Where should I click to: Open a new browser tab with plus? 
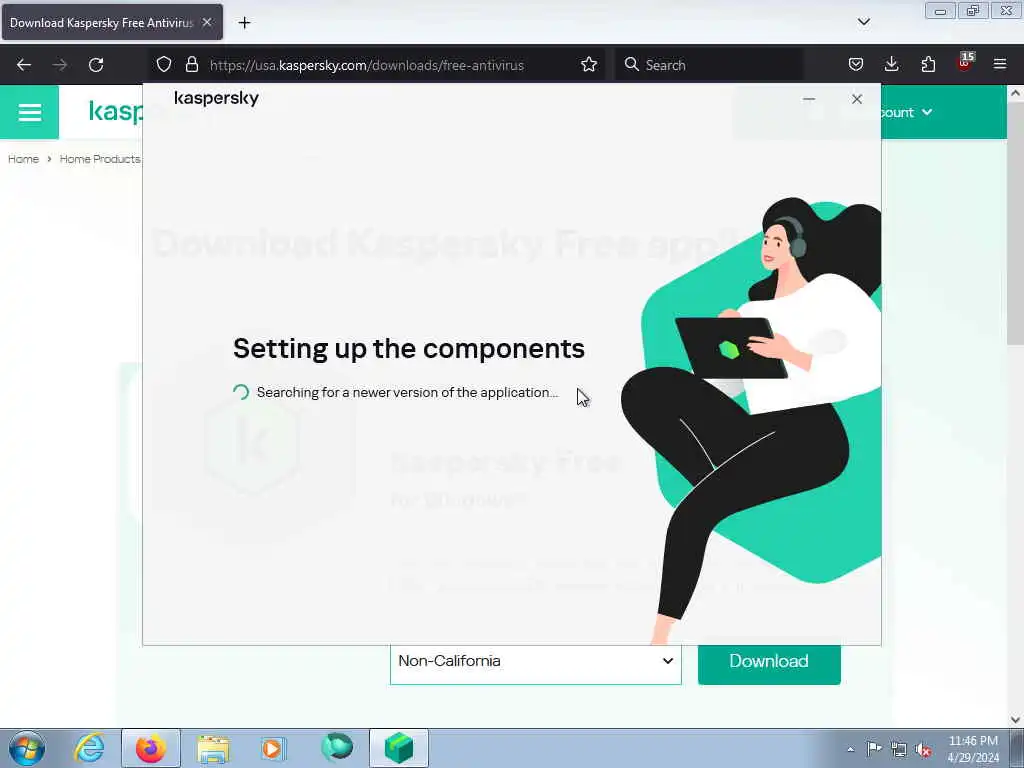point(244,23)
